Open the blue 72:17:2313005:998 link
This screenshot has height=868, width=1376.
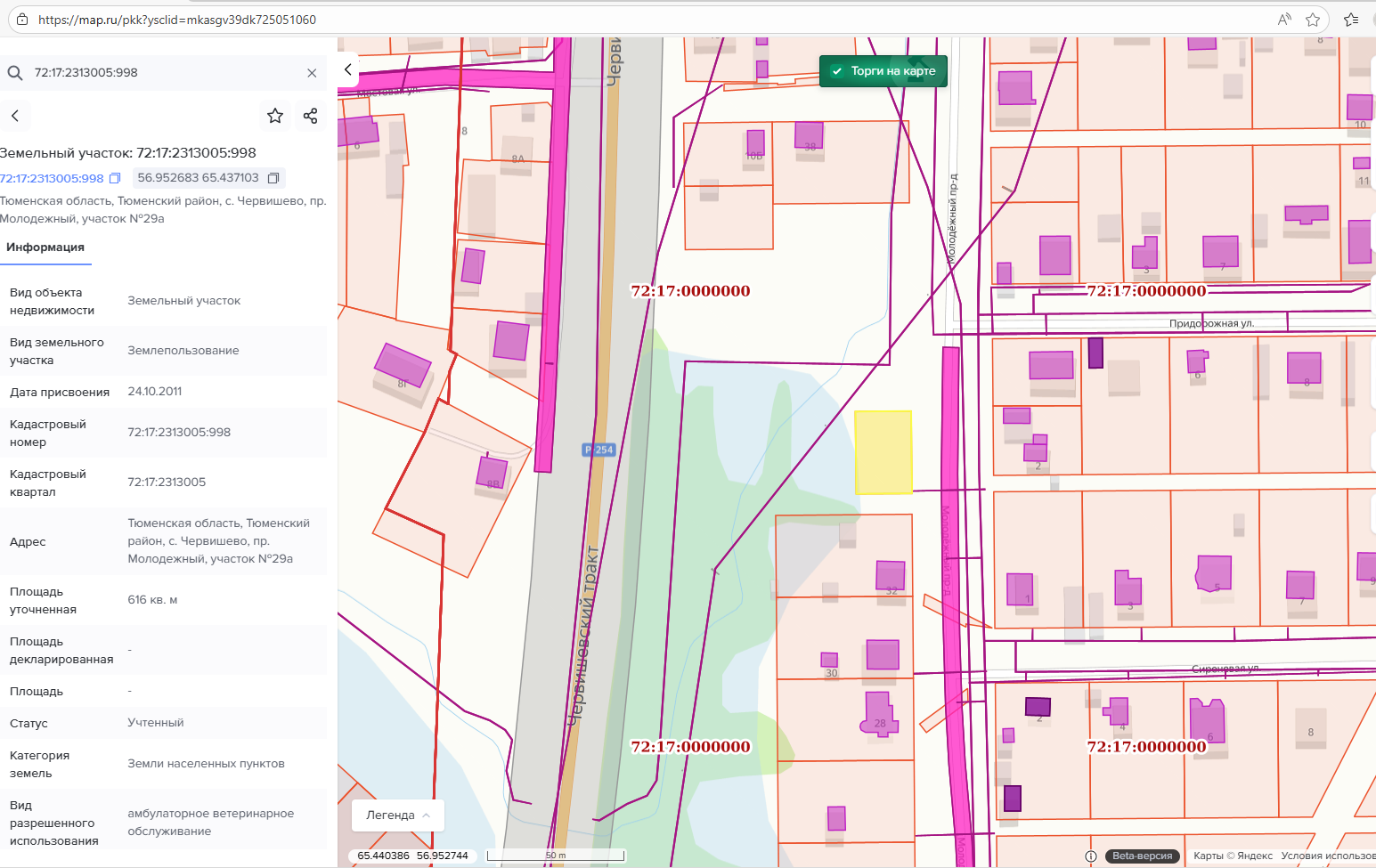click(x=52, y=178)
